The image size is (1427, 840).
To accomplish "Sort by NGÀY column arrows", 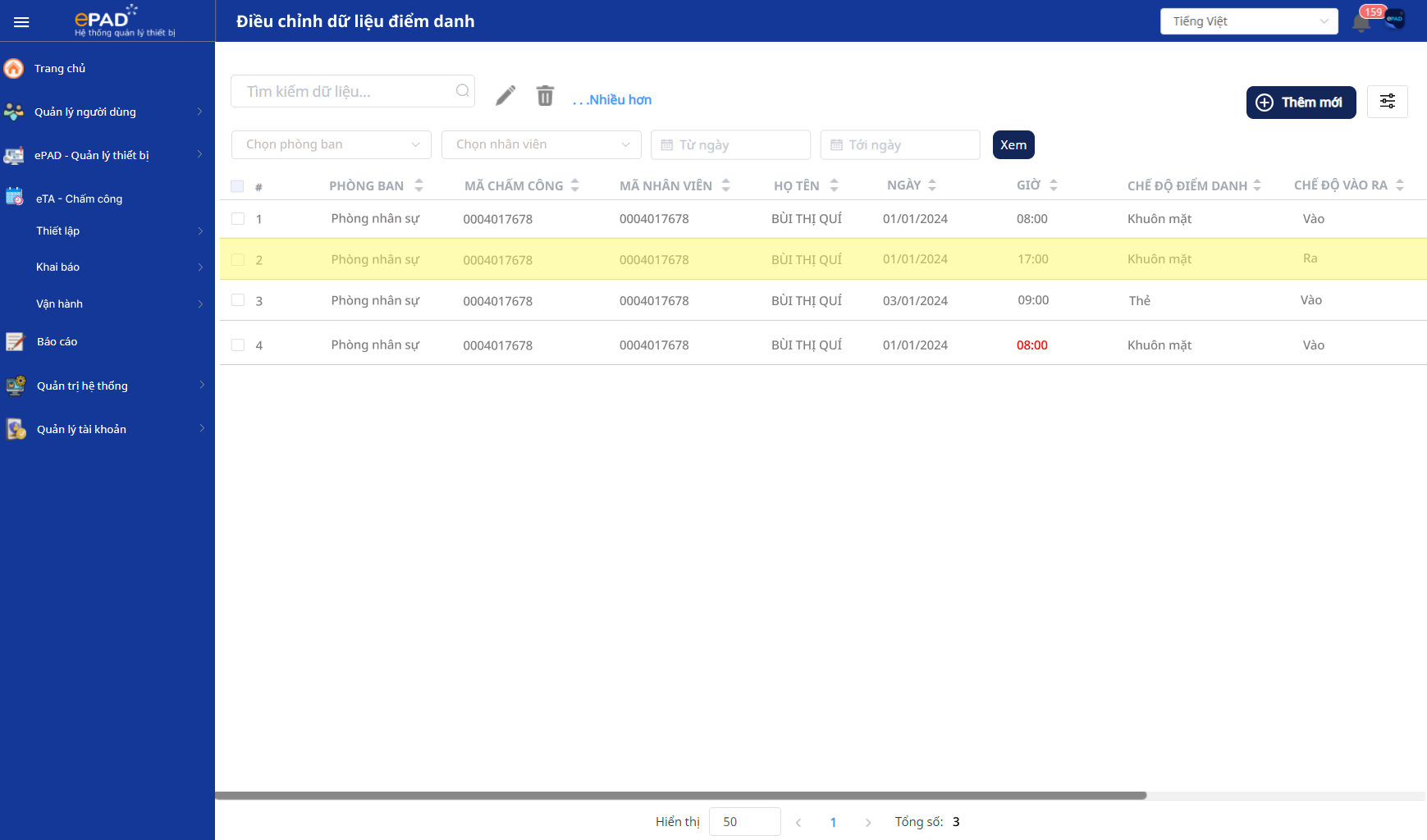I will pyautogui.click(x=932, y=185).
